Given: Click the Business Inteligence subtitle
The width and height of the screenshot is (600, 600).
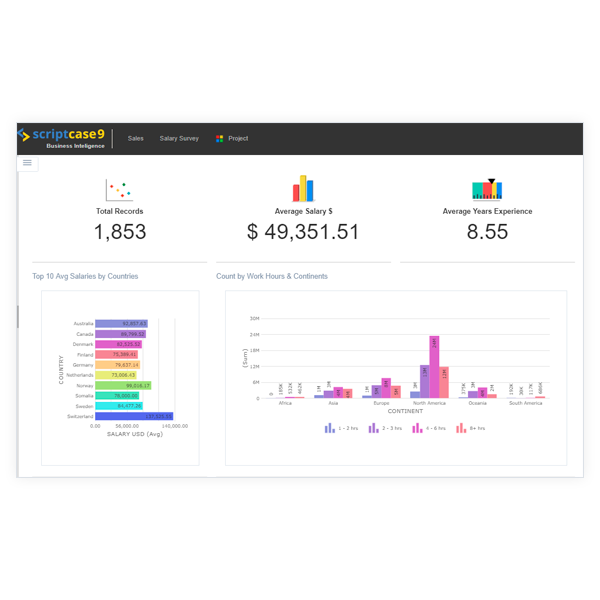Looking at the screenshot, I should click(75, 146).
